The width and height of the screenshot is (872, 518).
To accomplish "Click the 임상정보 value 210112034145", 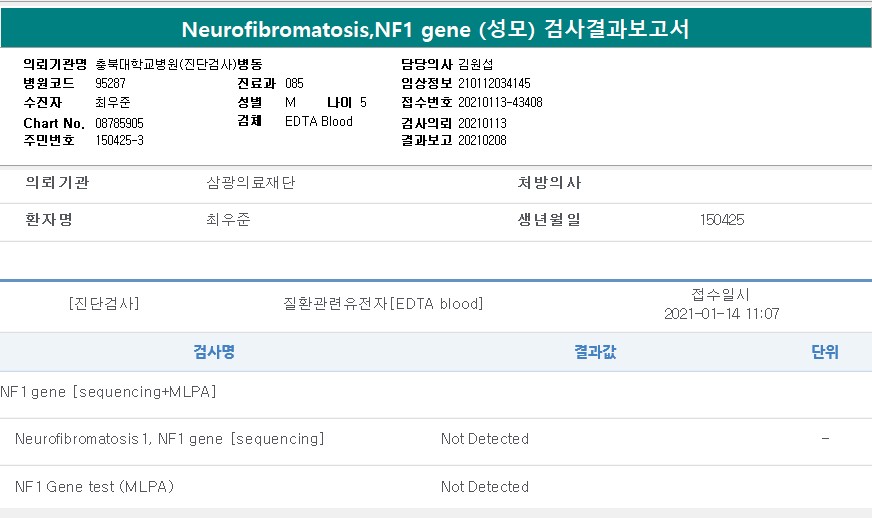I will coord(494,83).
